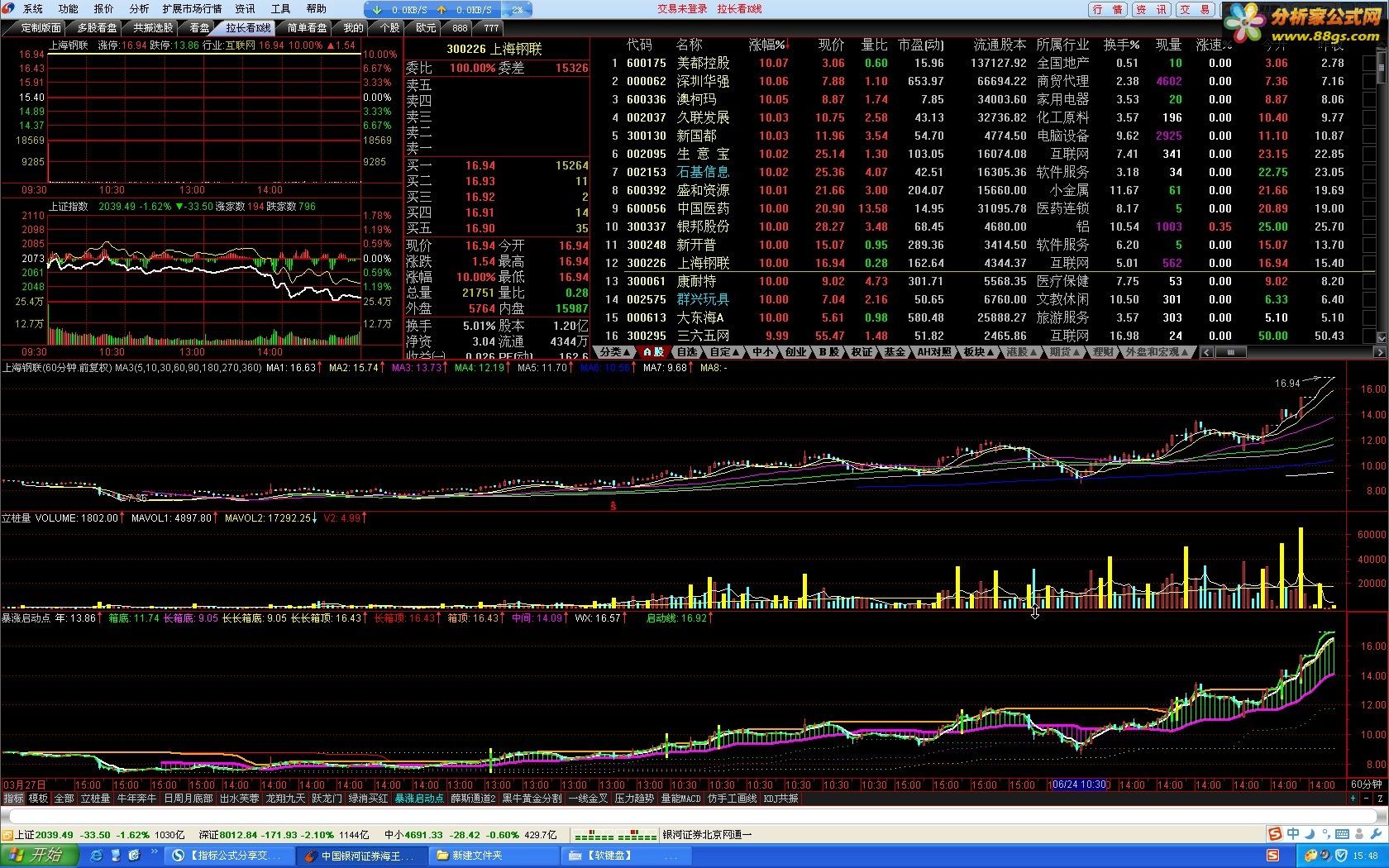Click the plus zoom icon beside indicator tabs
The width and height of the screenshot is (1389, 868).
pyautogui.click(x=1353, y=799)
